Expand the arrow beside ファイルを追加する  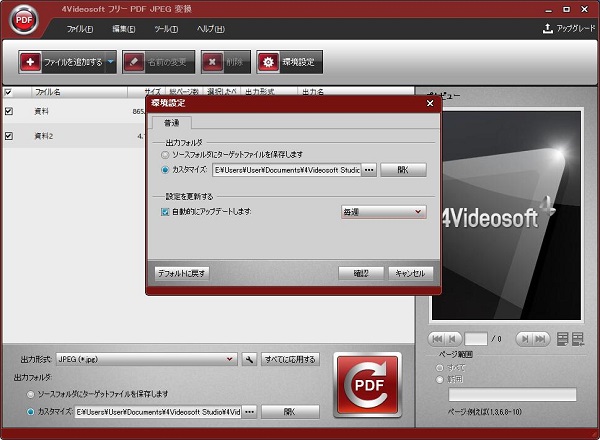(x=111, y=63)
